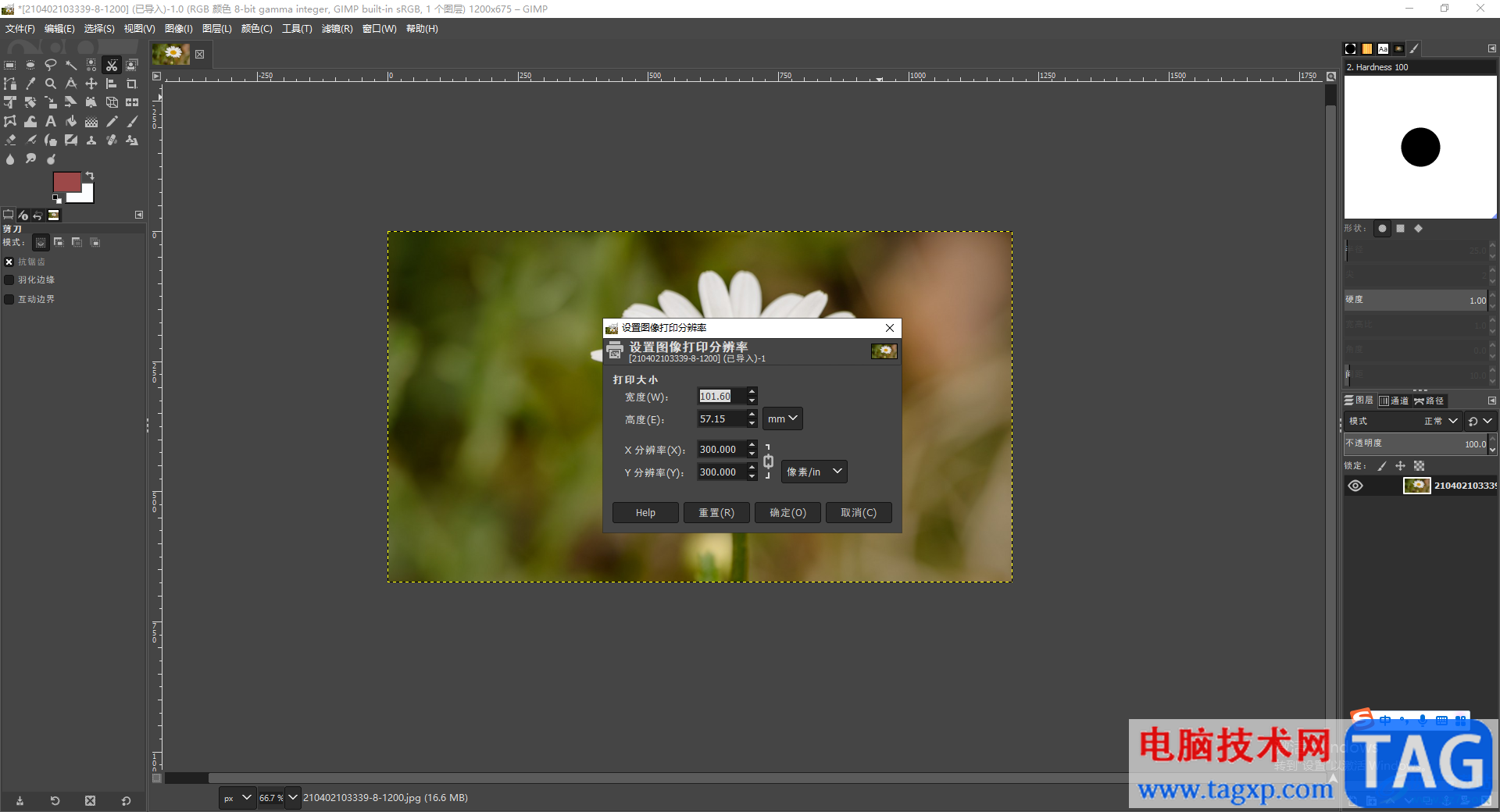This screenshot has height=812, width=1500.
Task: Toggle resolution chain link in dialog
Action: [x=768, y=461]
